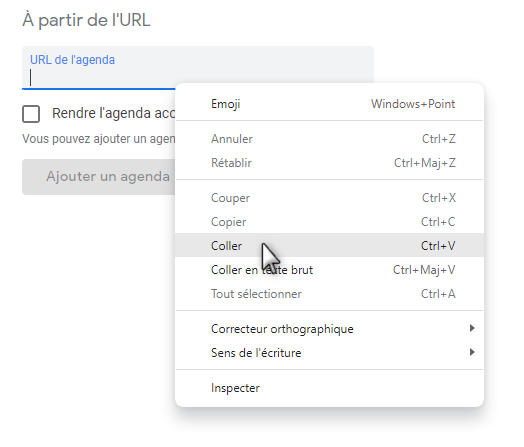
Task: Click the submenu arrow beside Correcteur orthographique
Action: click(472, 328)
